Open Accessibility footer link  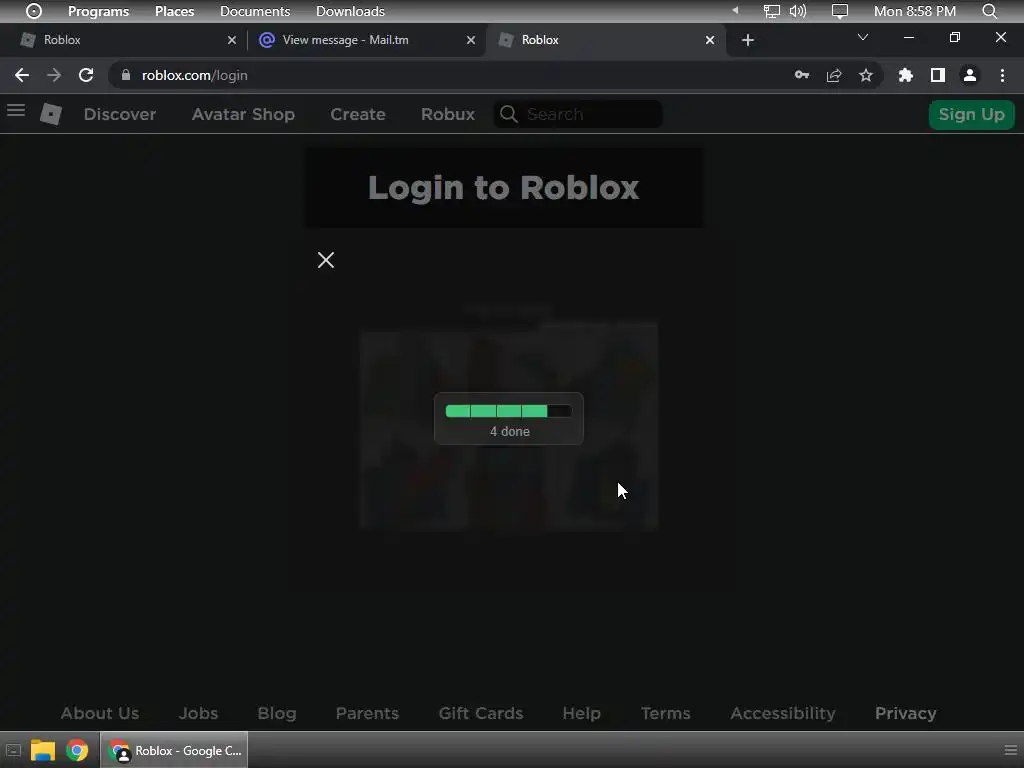[x=783, y=713]
